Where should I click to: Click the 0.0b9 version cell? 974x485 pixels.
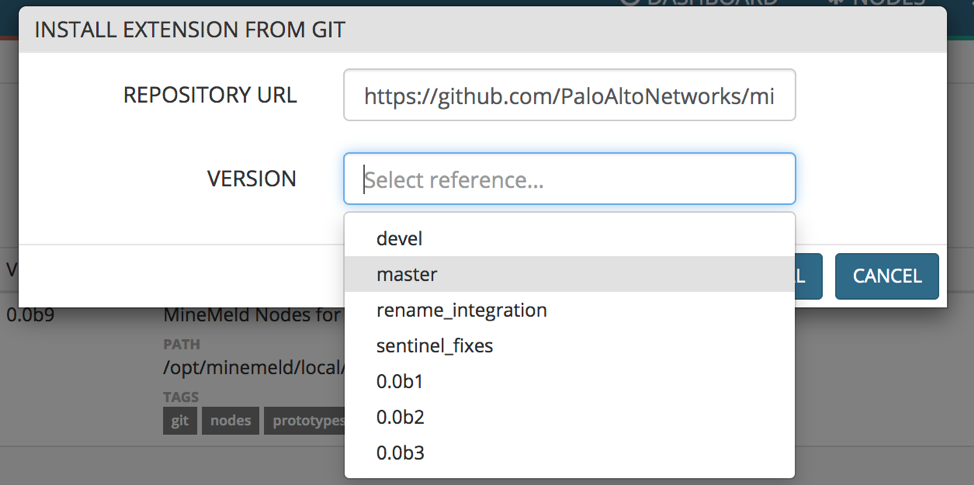[28, 316]
